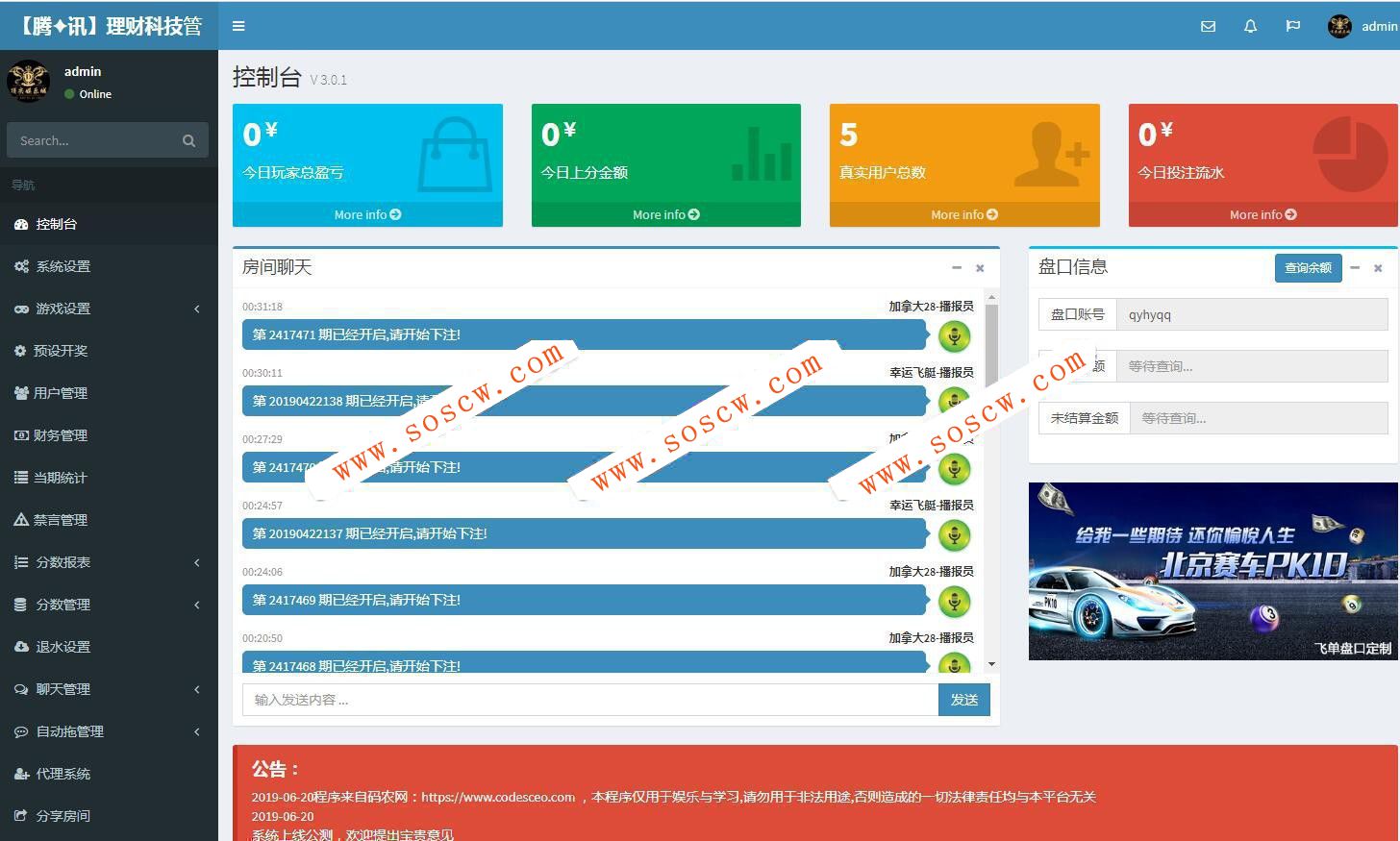The image size is (1400, 841).
Task: Expand the 聊天管理 submenu chevron
Action: click(197, 689)
